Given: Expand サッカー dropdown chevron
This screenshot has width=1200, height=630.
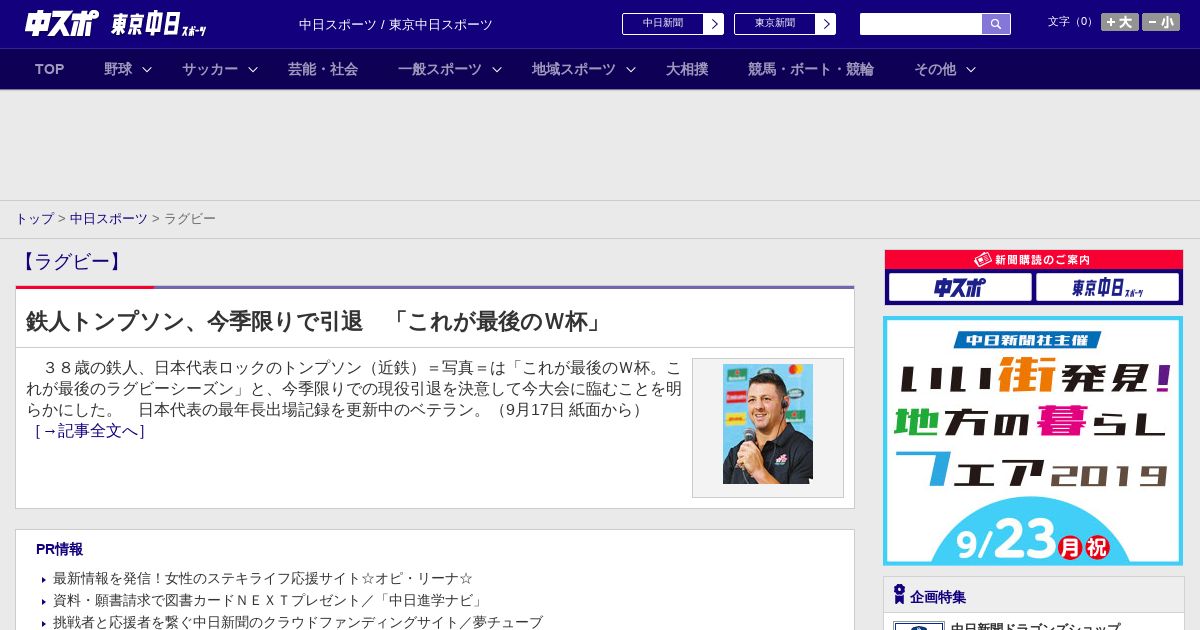Looking at the screenshot, I should (253, 69).
